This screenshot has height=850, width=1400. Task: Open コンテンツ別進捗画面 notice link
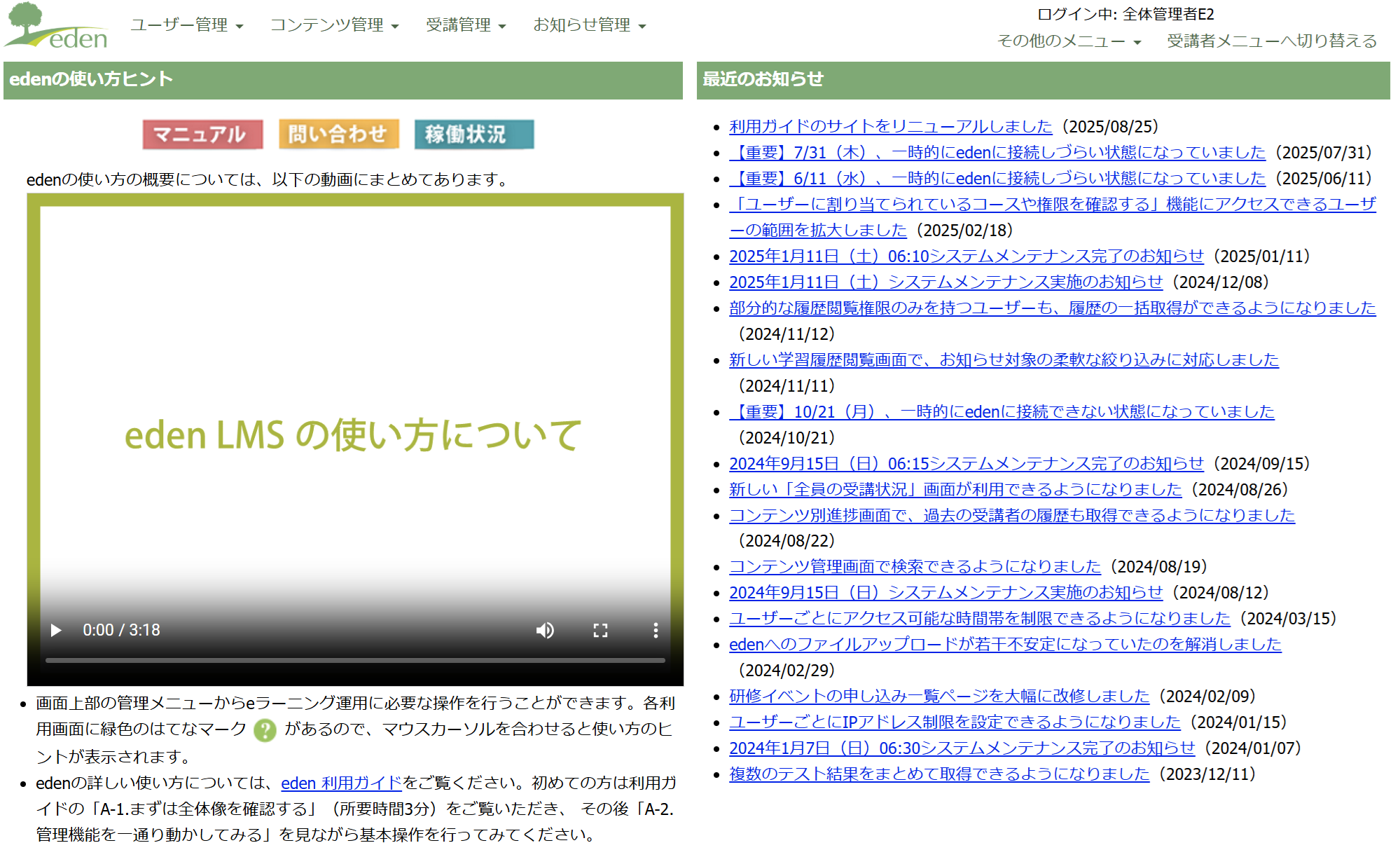(x=1012, y=516)
